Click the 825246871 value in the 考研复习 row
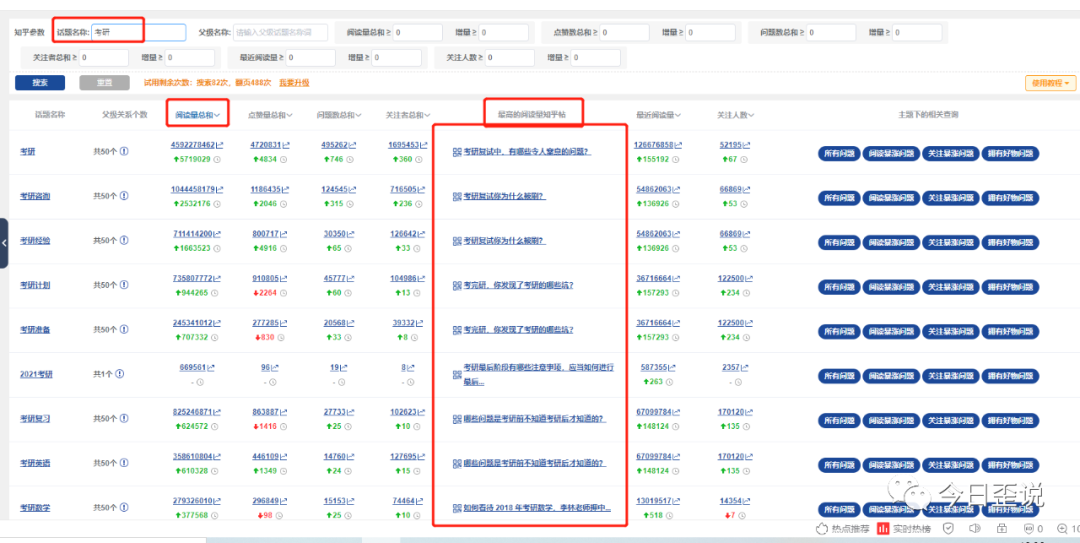This screenshot has height=543, width=1080. tap(194, 412)
